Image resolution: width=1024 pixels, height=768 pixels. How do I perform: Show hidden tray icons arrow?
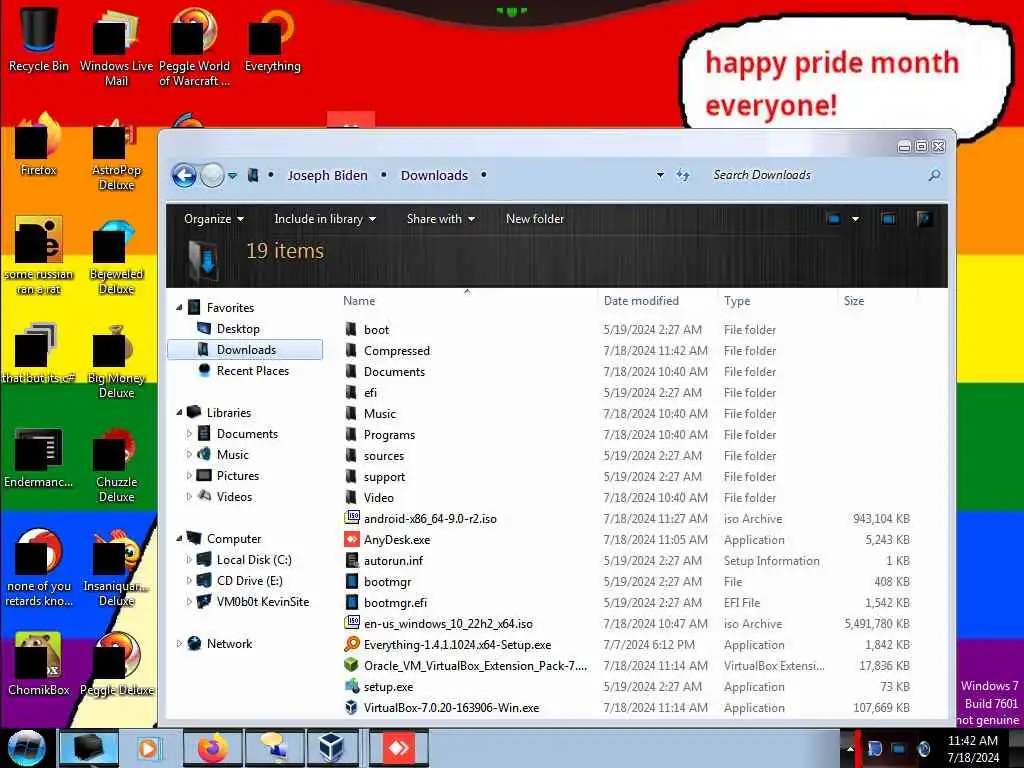[850, 749]
